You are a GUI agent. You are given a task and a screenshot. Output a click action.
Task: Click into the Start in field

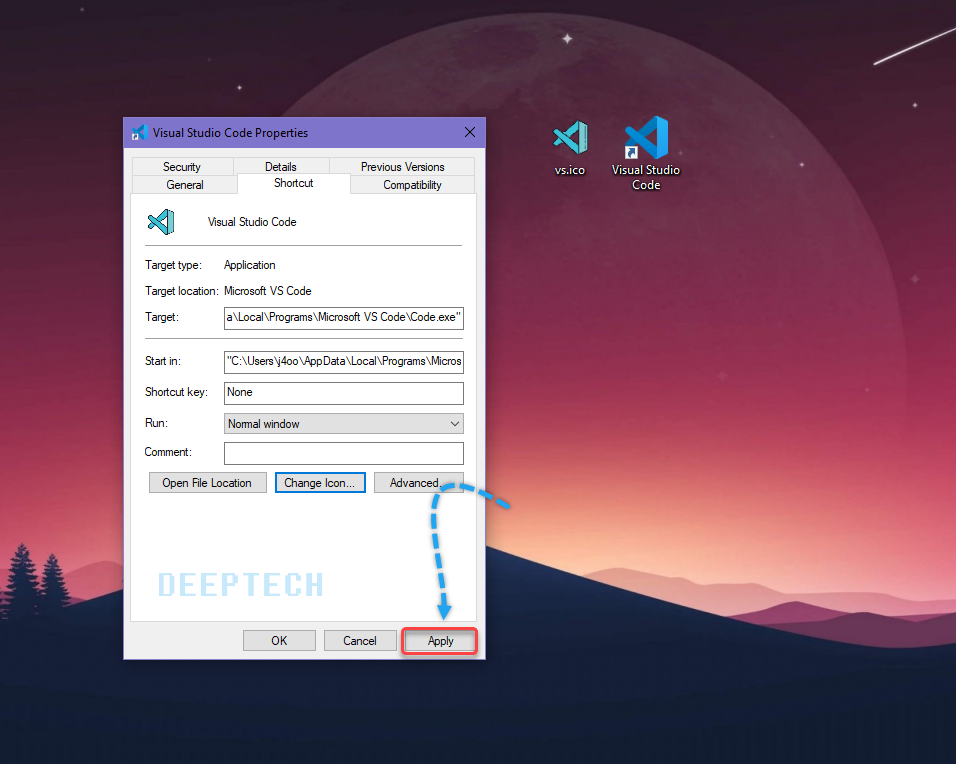344,362
